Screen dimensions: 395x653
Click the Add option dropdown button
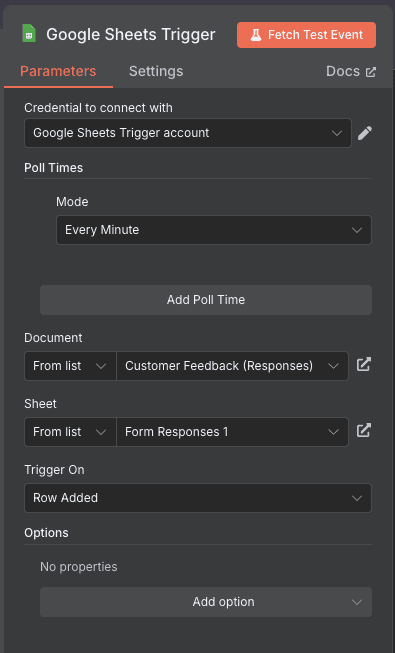(206, 602)
